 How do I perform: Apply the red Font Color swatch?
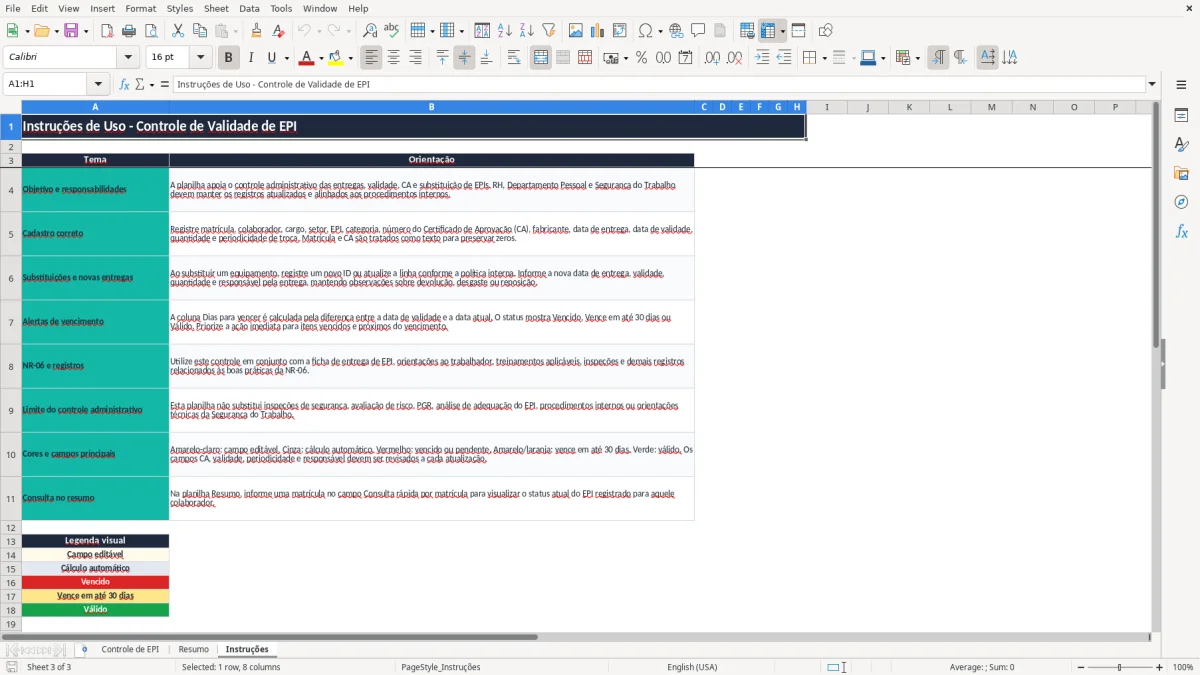tap(306, 58)
